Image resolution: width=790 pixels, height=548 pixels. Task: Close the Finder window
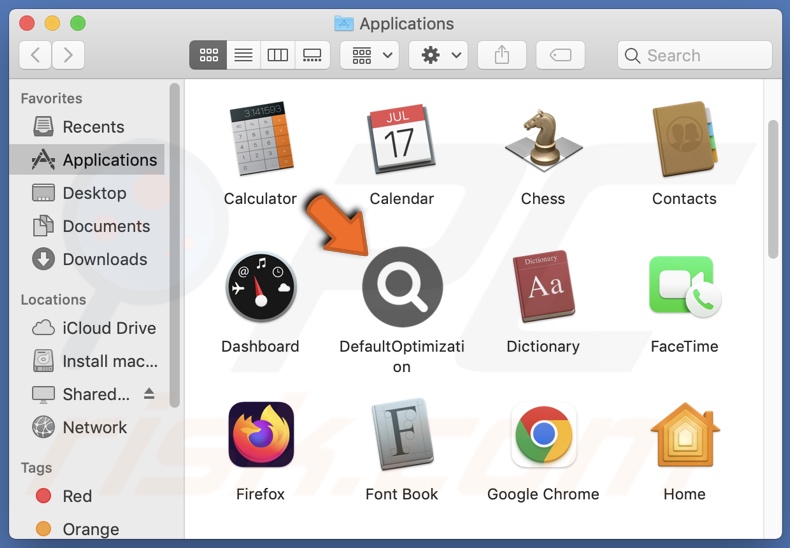pos(27,23)
